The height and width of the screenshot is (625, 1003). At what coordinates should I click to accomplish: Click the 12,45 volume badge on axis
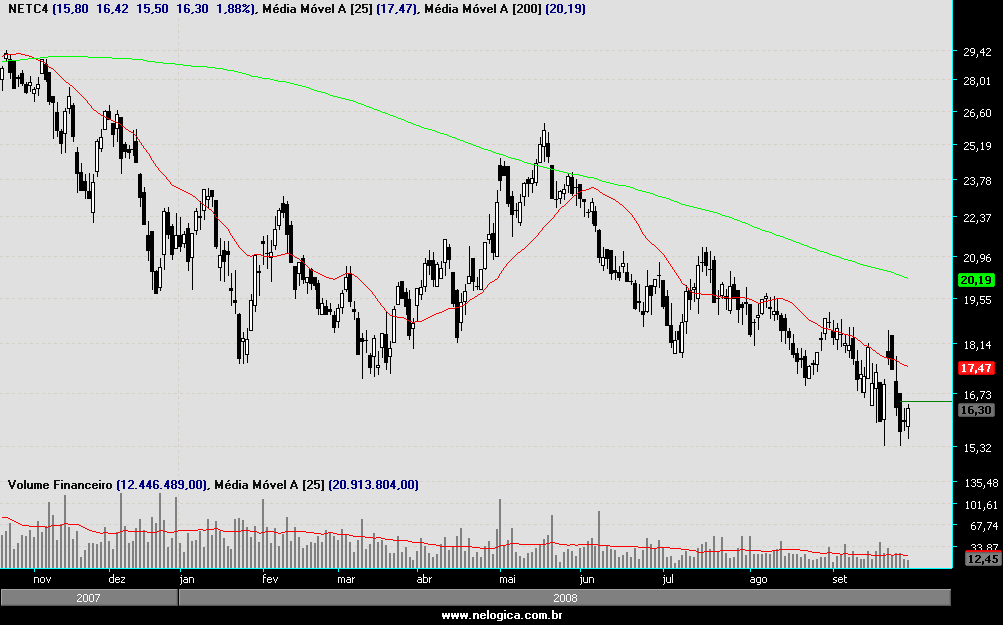tap(983, 559)
